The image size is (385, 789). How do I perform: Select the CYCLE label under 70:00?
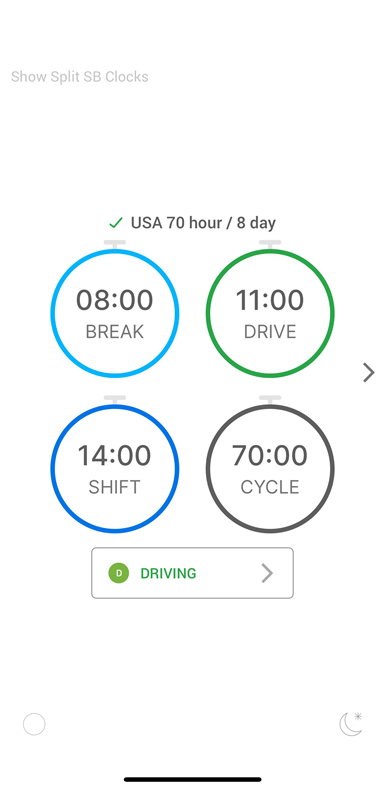coord(270,487)
